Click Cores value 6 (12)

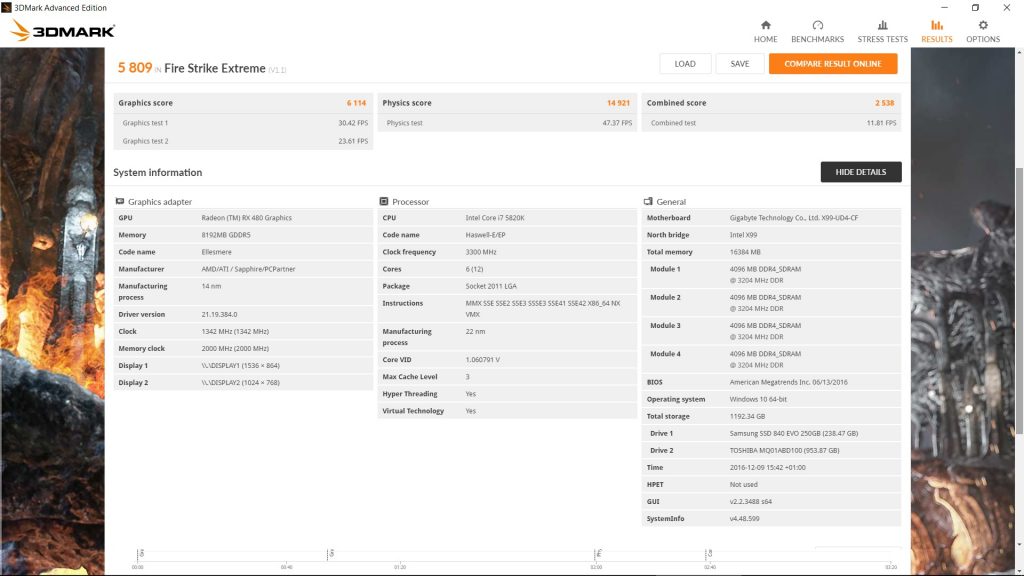(x=475, y=269)
